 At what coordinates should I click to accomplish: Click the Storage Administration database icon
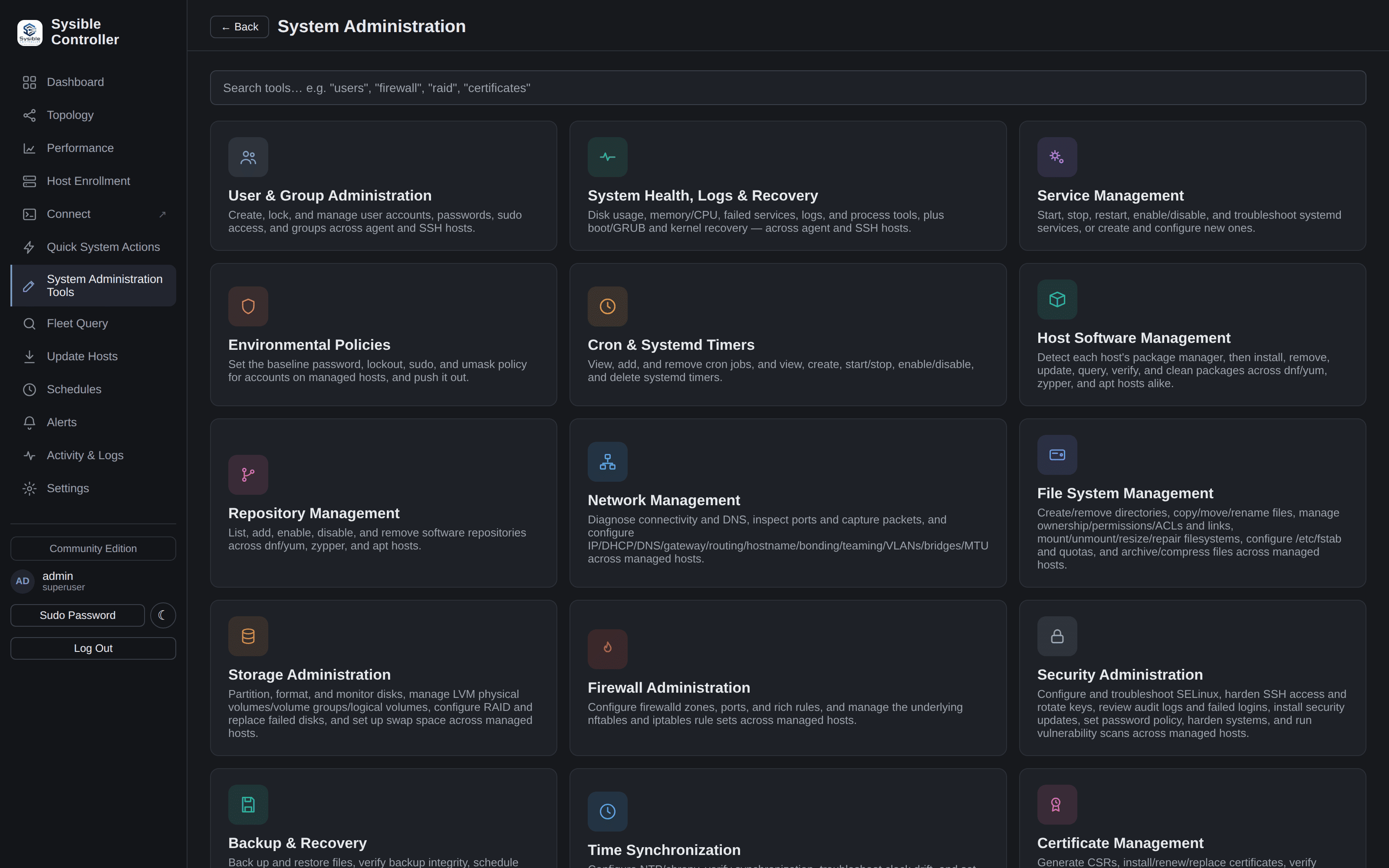point(248,636)
